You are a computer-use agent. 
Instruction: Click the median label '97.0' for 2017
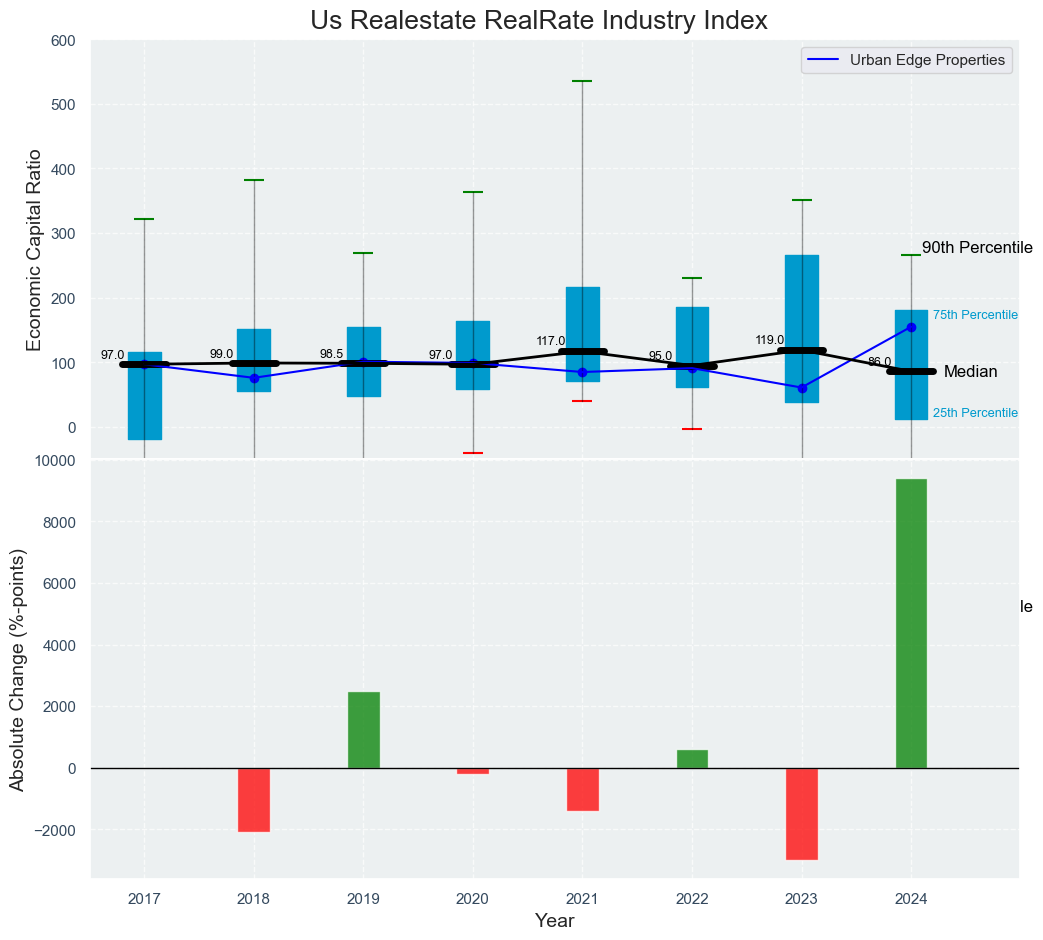(x=112, y=355)
